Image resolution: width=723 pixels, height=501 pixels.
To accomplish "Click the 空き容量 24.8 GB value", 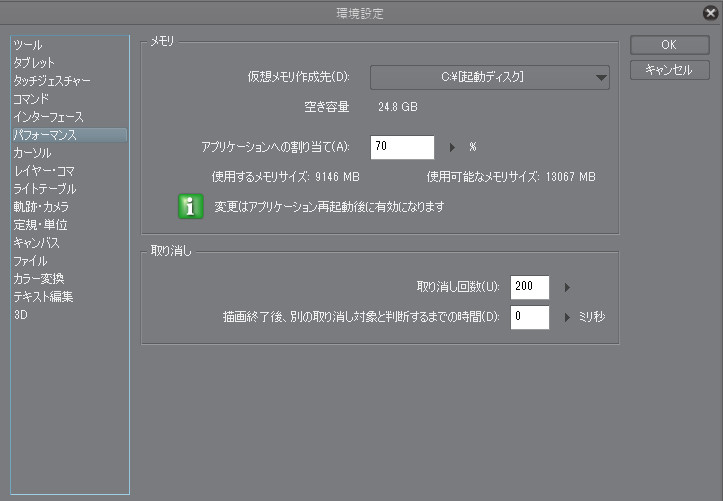I will click(x=398, y=107).
